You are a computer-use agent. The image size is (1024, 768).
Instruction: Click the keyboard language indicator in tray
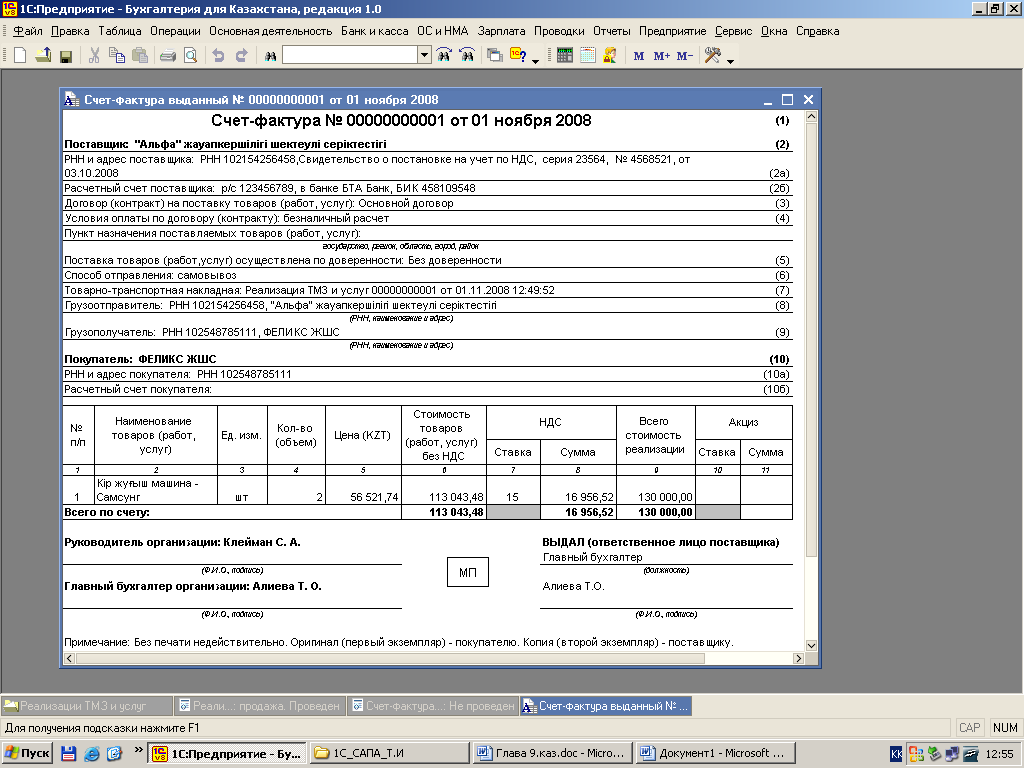coord(896,754)
